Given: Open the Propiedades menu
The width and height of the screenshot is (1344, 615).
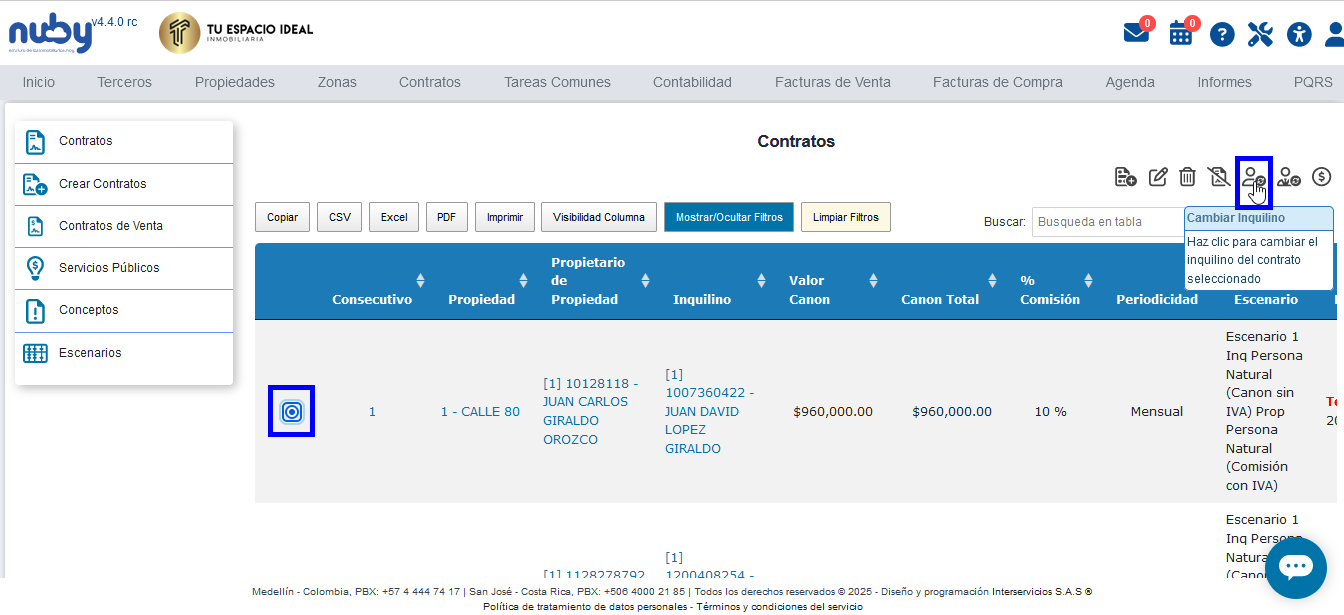Looking at the screenshot, I should coord(234,82).
